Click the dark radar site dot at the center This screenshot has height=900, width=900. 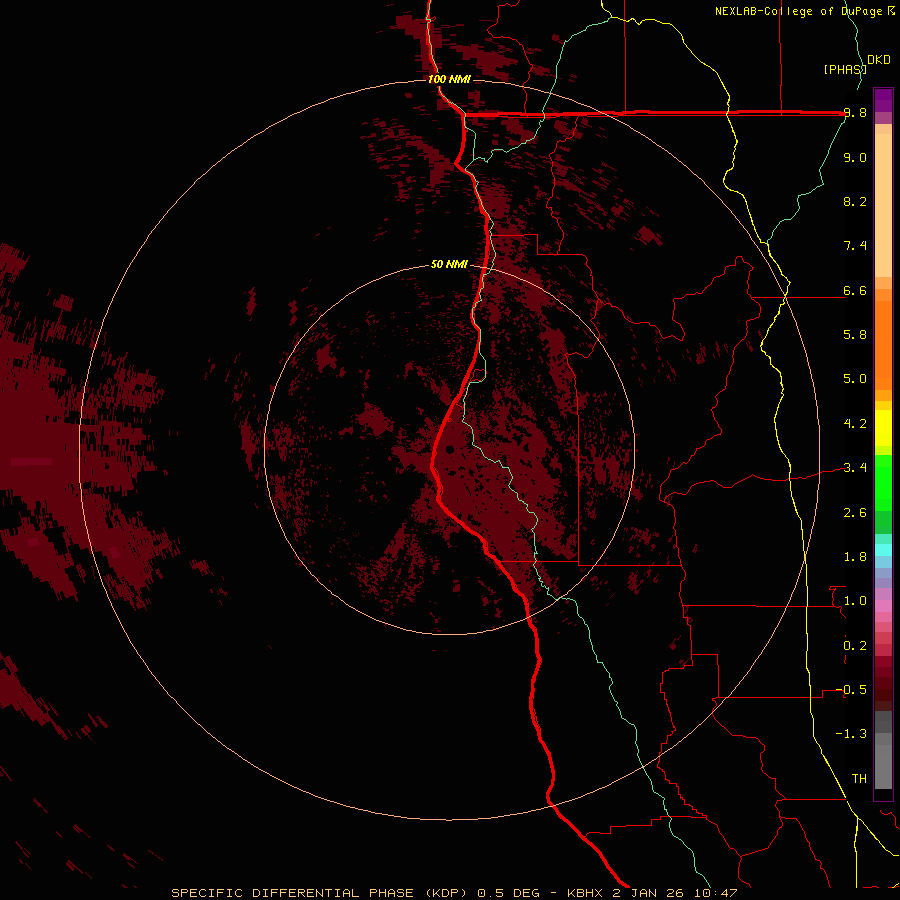(449, 449)
